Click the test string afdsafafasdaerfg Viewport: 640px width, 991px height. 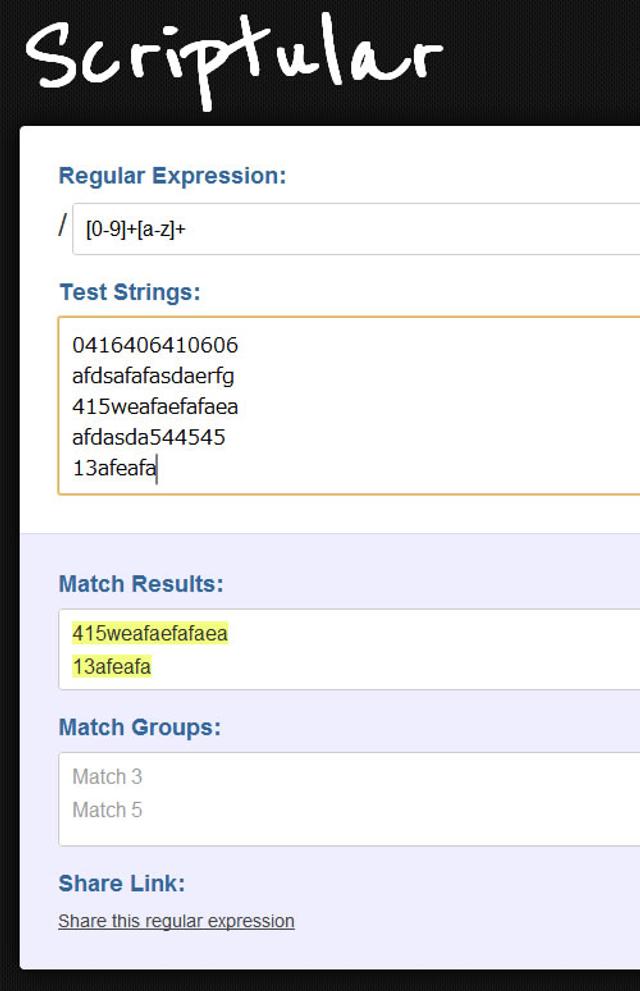pyautogui.click(x=153, y=376)
